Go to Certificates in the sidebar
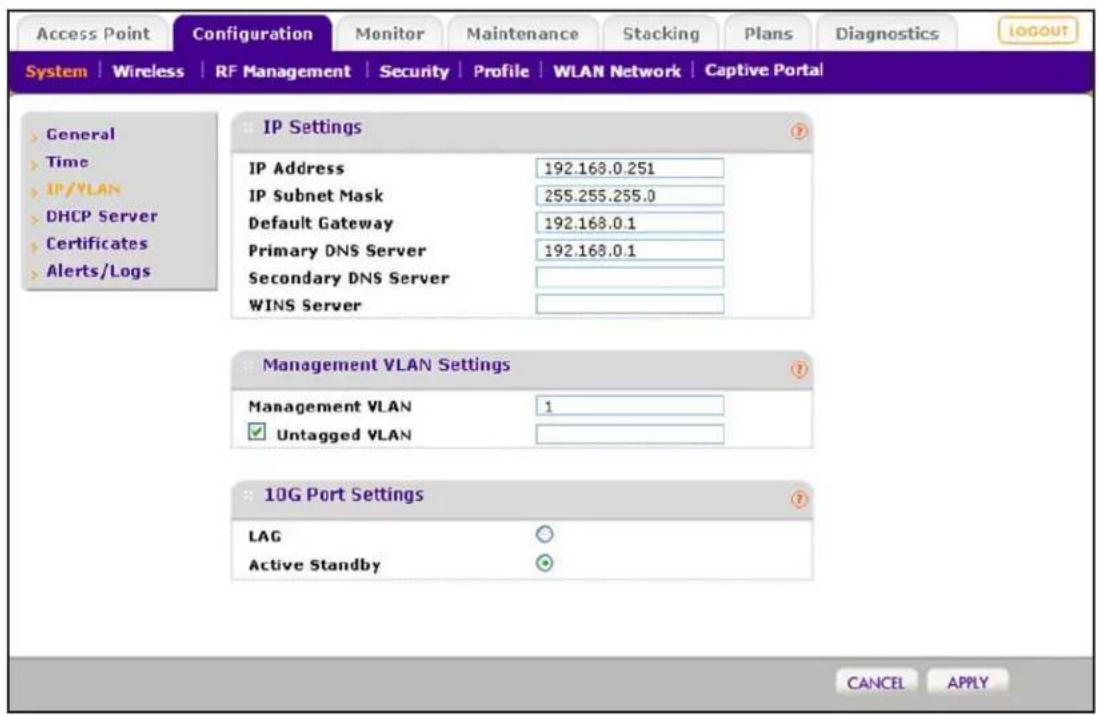1098x715 pixels. [97, 244]
